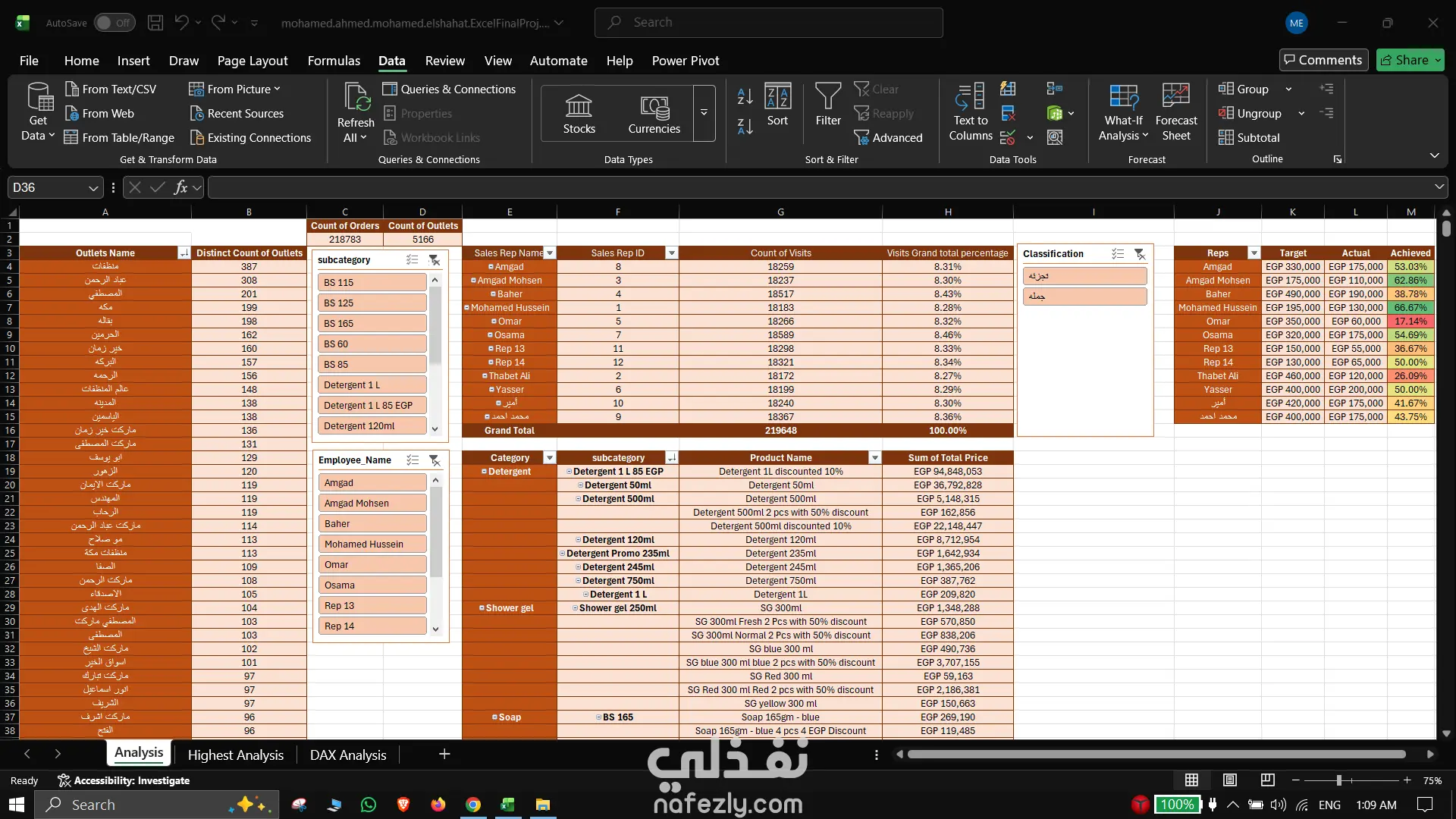1456x819 pixels.
Task: Toggle the AutoSave switch
Action: pos(115,23)
